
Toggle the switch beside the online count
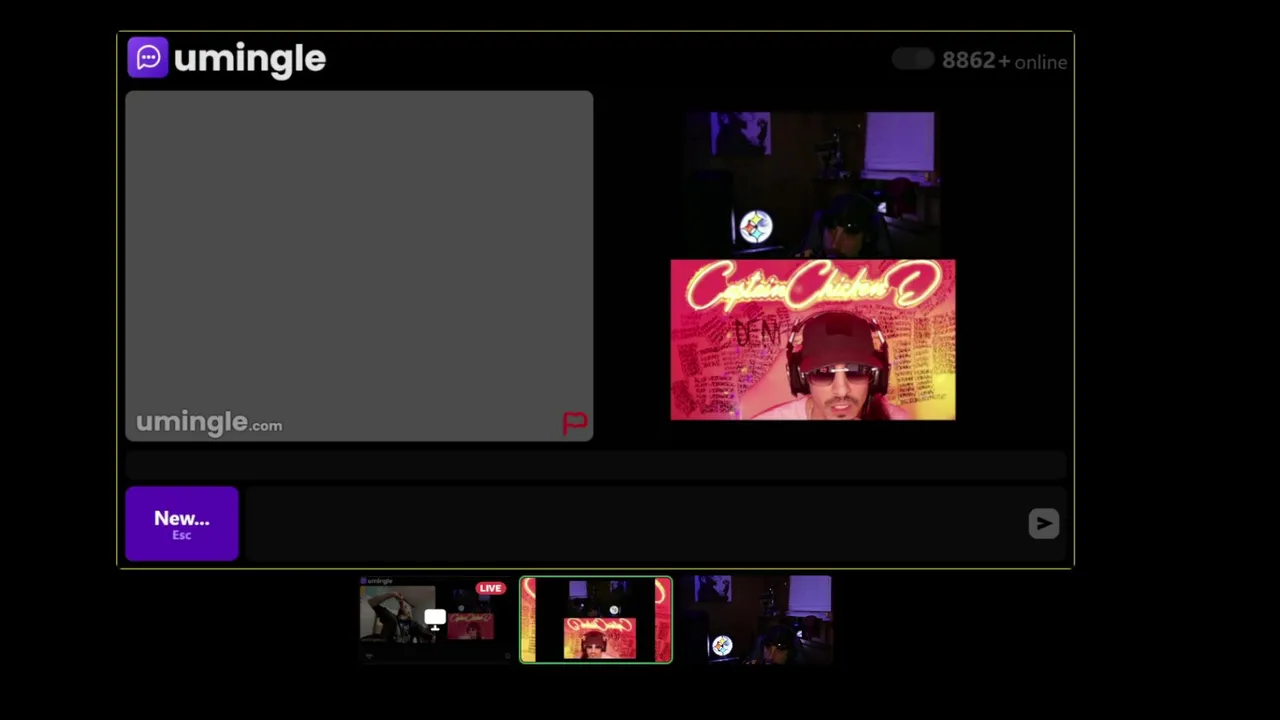coord(913,60)
